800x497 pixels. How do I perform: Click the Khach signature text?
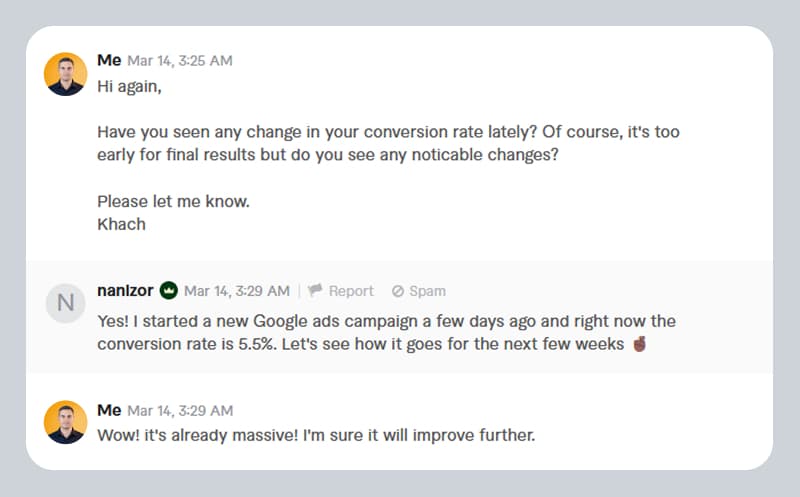point(121,224)
